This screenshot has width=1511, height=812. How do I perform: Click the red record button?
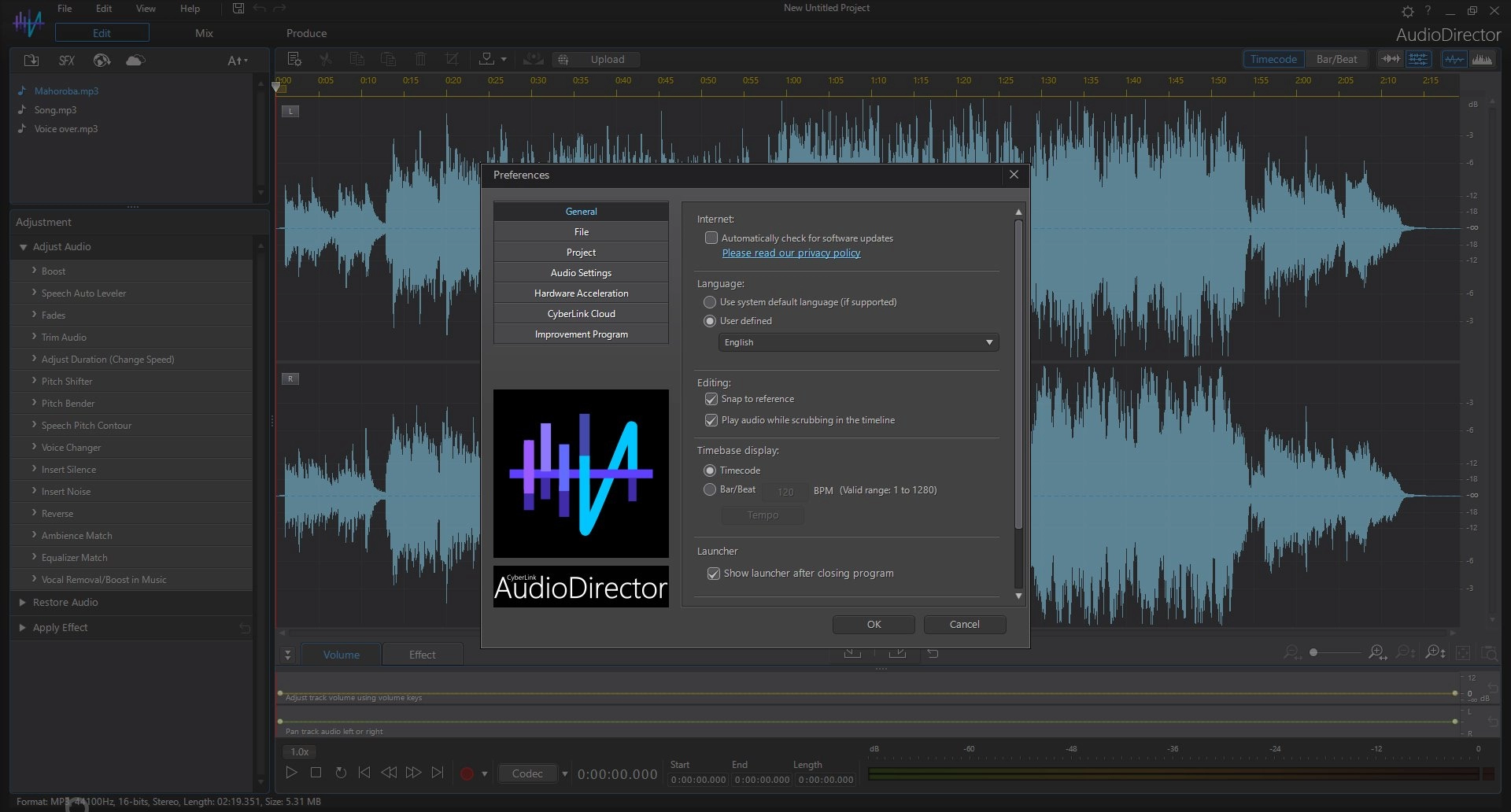(x=467, y=773)
